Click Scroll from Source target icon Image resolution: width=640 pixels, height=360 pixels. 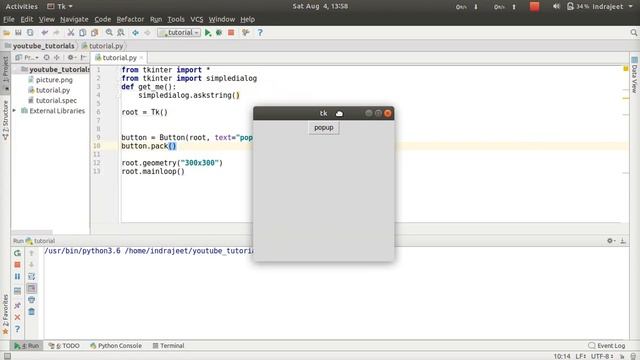[47, 58]
